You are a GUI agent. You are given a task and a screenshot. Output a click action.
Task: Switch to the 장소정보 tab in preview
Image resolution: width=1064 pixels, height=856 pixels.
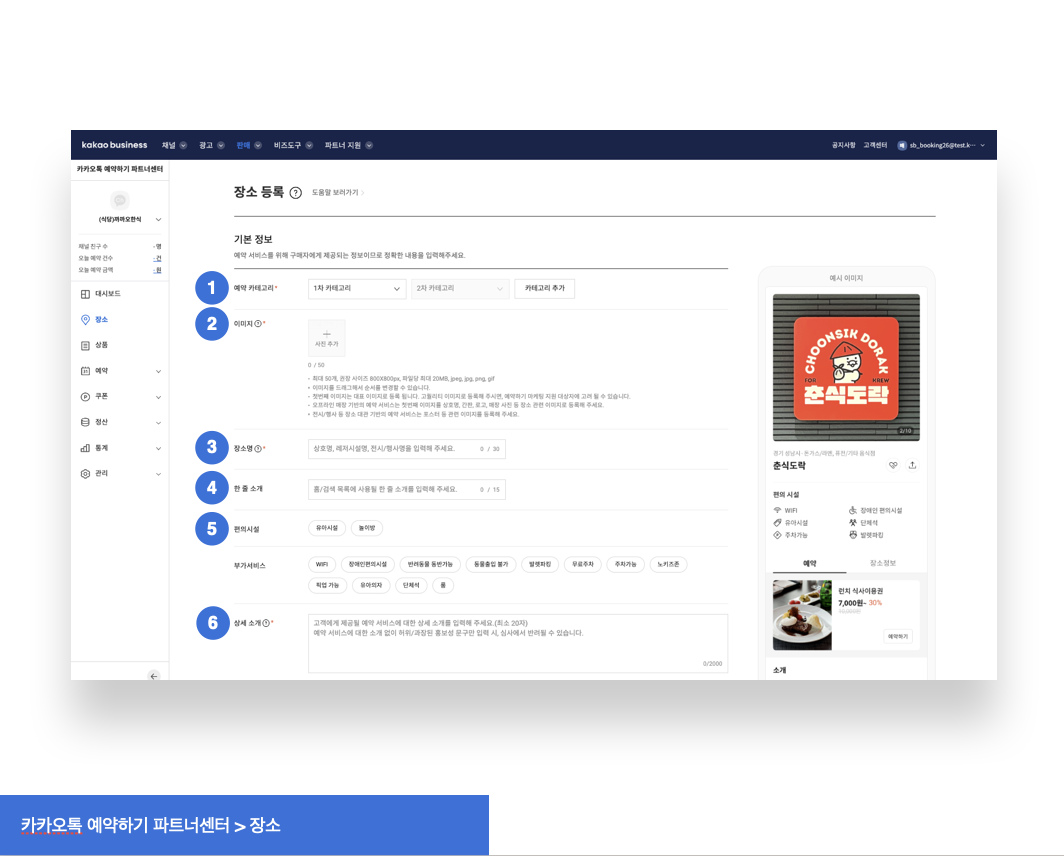(x=882, y=563)
